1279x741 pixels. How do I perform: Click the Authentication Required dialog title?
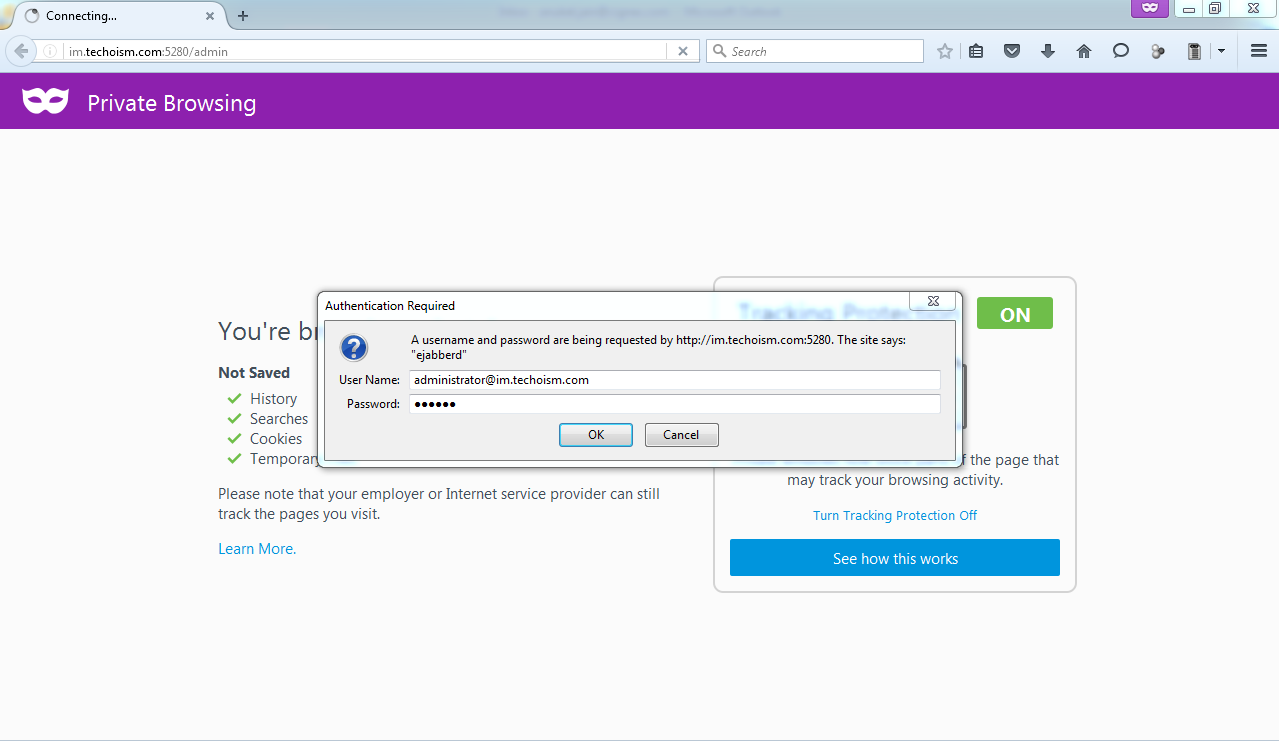390,306
